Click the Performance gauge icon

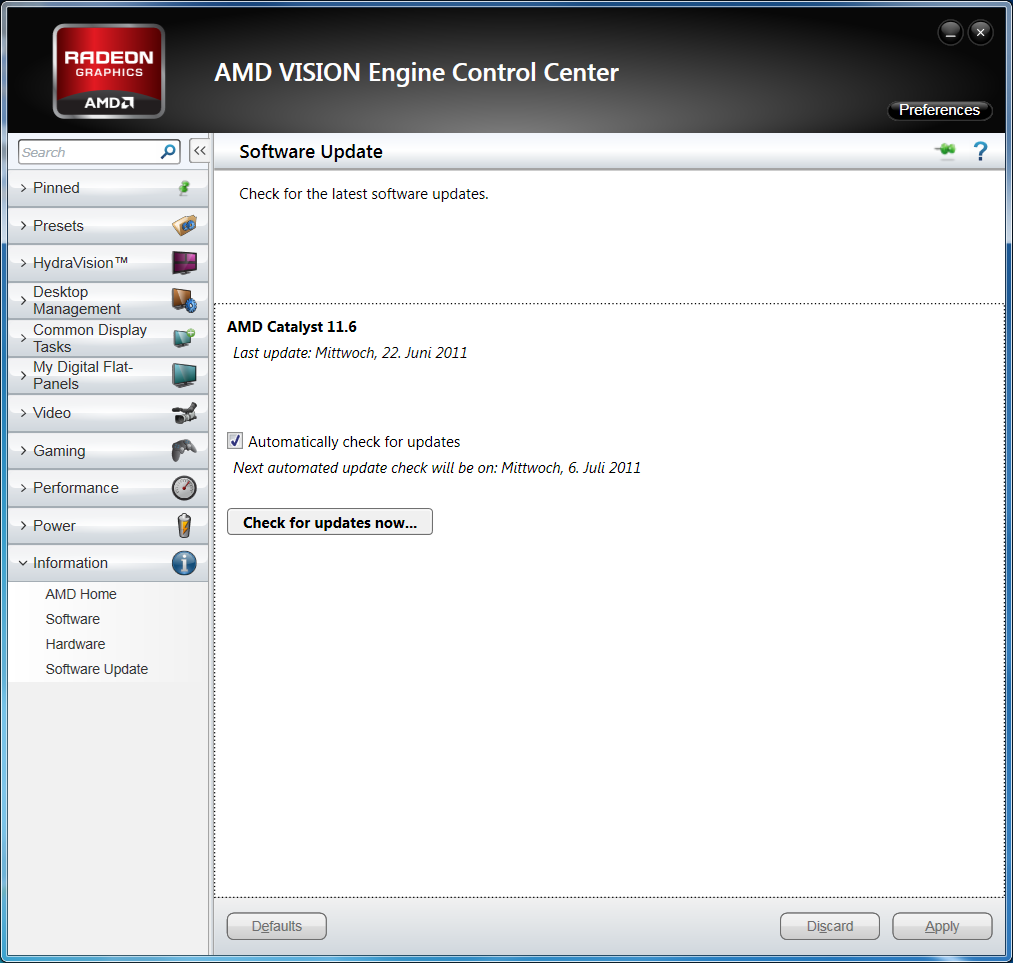184,488
